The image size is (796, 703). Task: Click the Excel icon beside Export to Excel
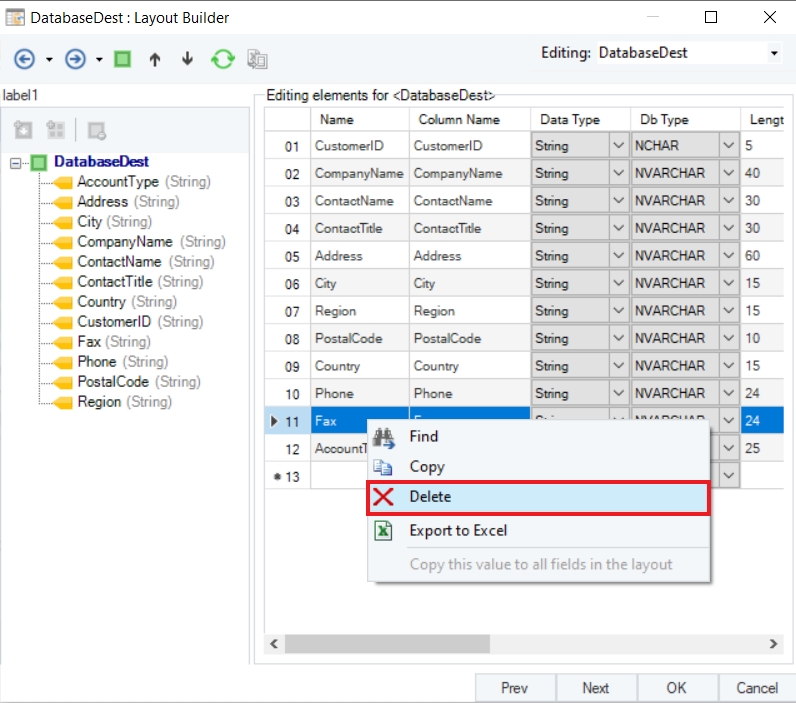click(383, 531)
